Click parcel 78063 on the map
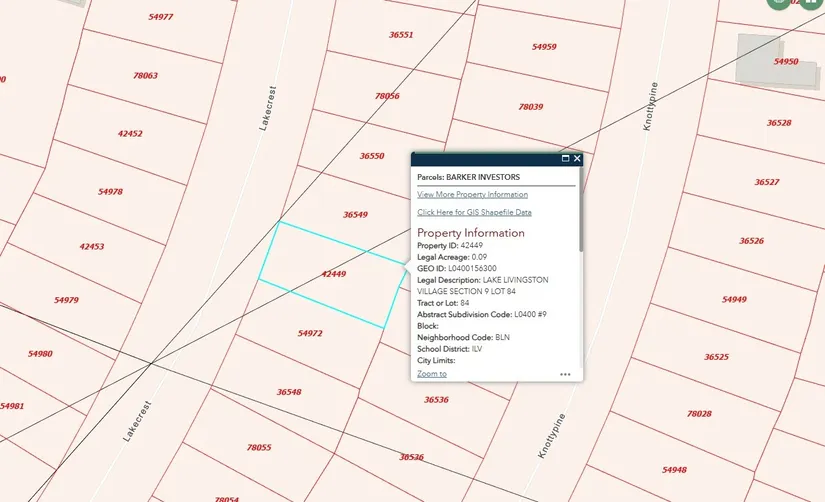The height and width of the screenshot is (502, 825). pyautogui.click(x=145, y=75)
